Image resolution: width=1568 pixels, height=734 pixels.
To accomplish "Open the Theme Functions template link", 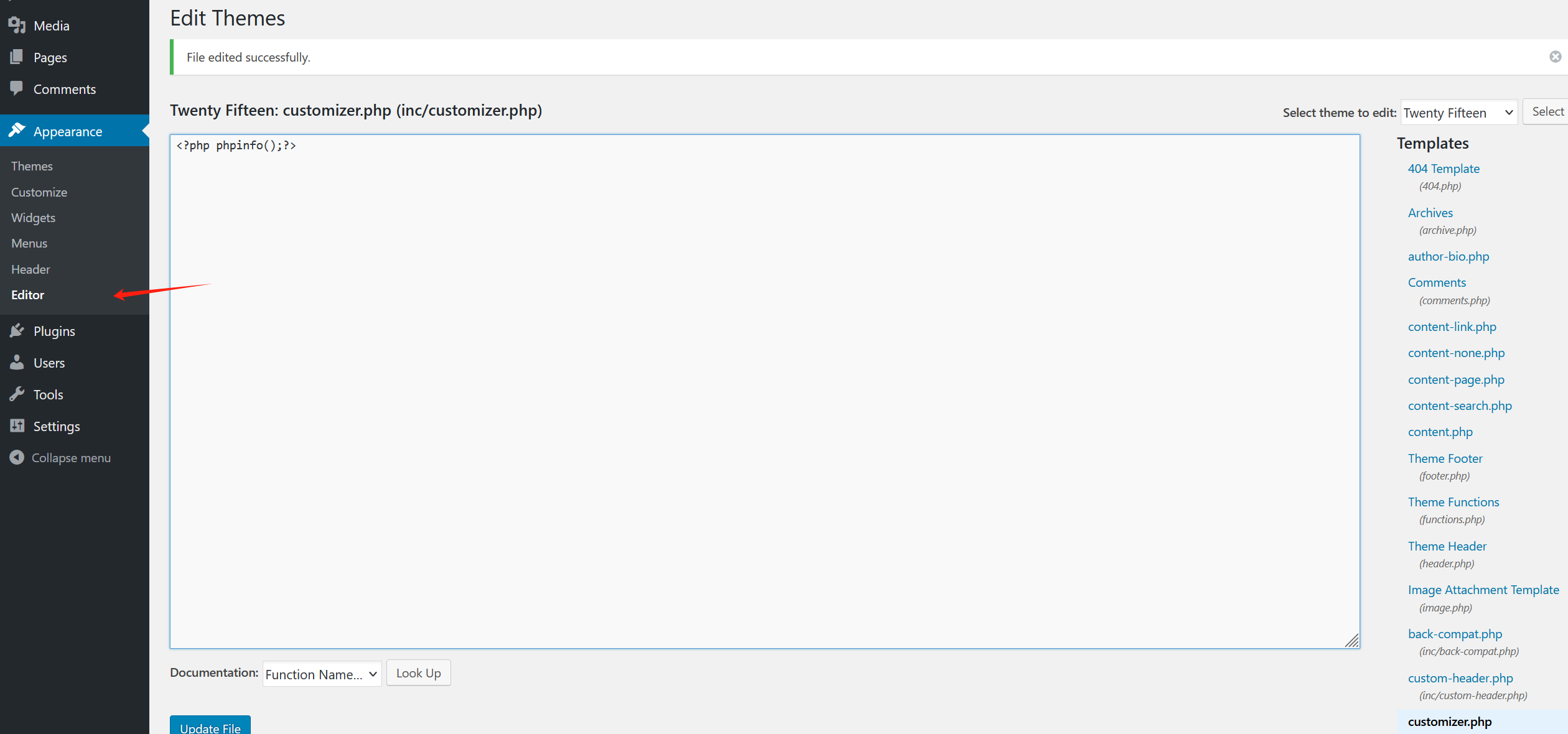I will (1453, 502).
